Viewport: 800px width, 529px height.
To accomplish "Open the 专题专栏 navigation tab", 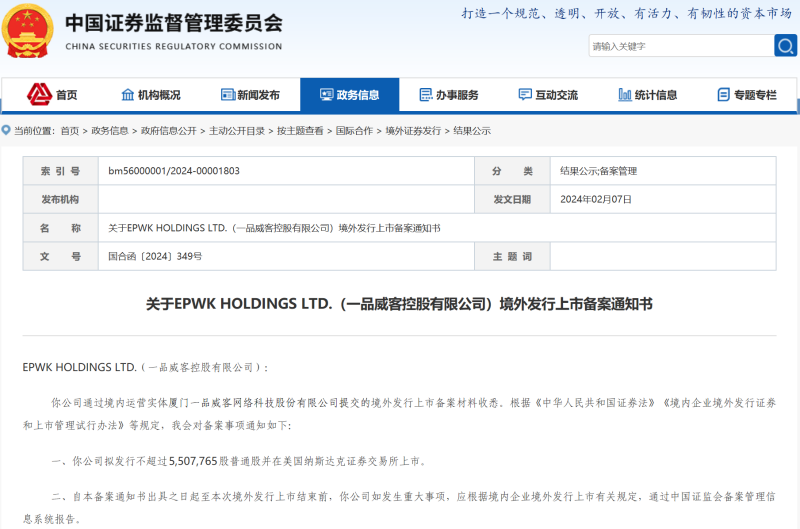I will 747,94.
